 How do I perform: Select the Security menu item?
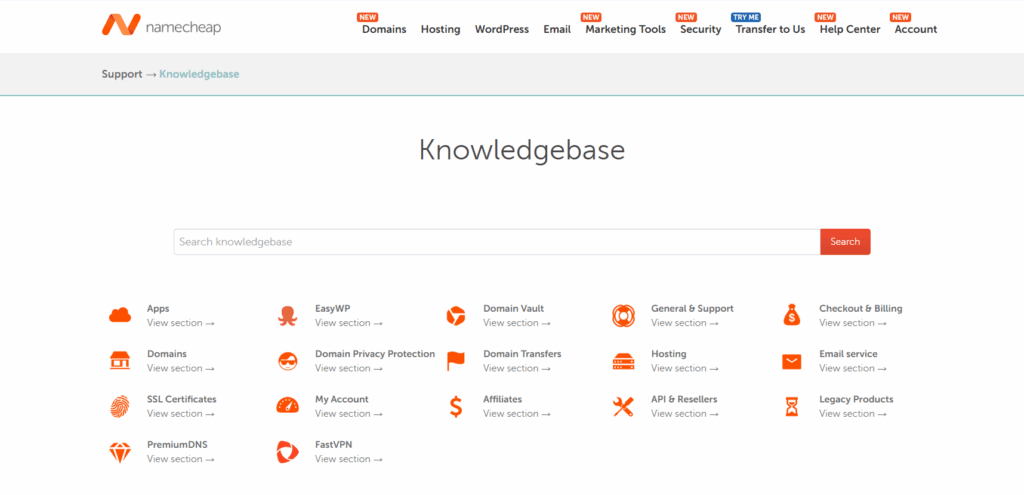(x=701, y=29)
